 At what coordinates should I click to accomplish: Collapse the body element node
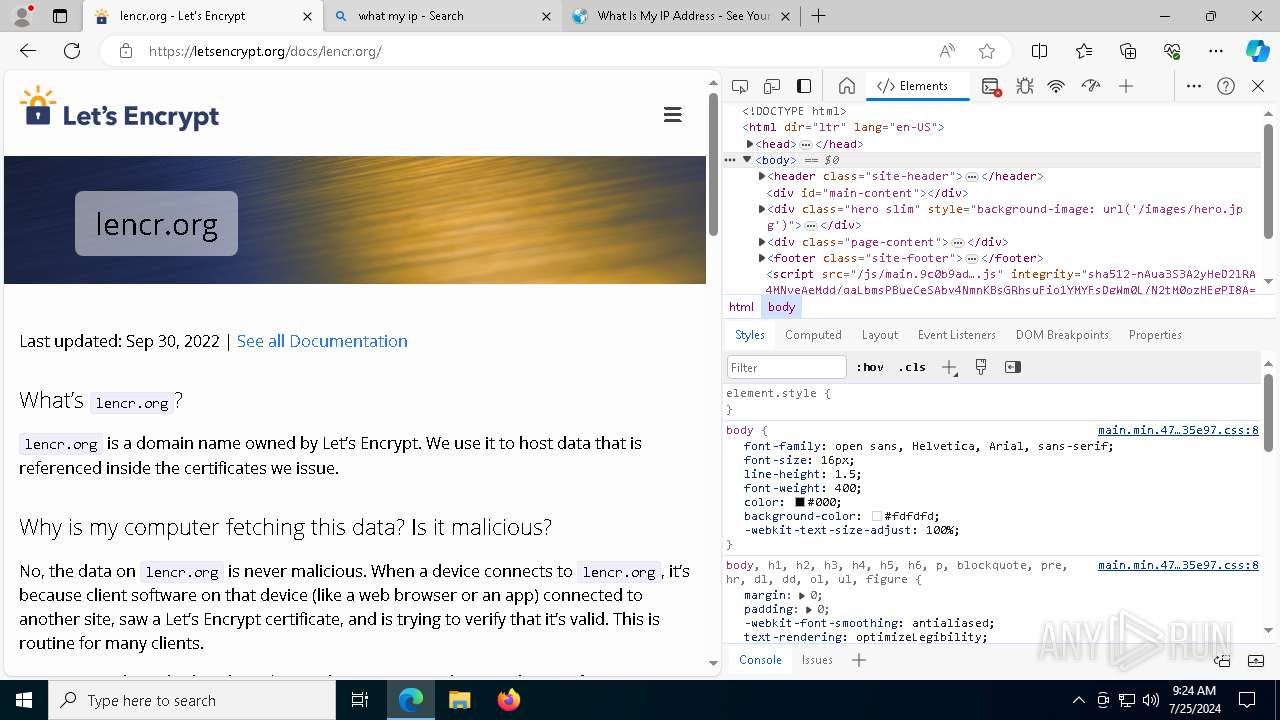tap(746, 160)
